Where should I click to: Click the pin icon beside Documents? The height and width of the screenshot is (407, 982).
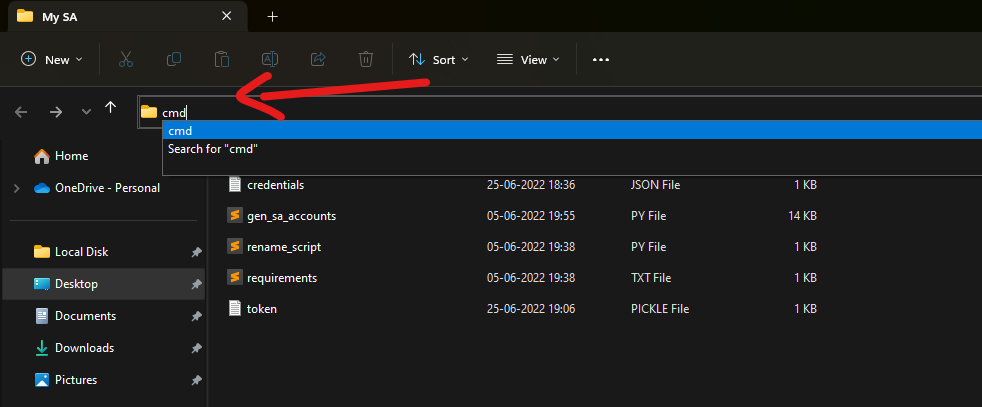pos(196,316)
